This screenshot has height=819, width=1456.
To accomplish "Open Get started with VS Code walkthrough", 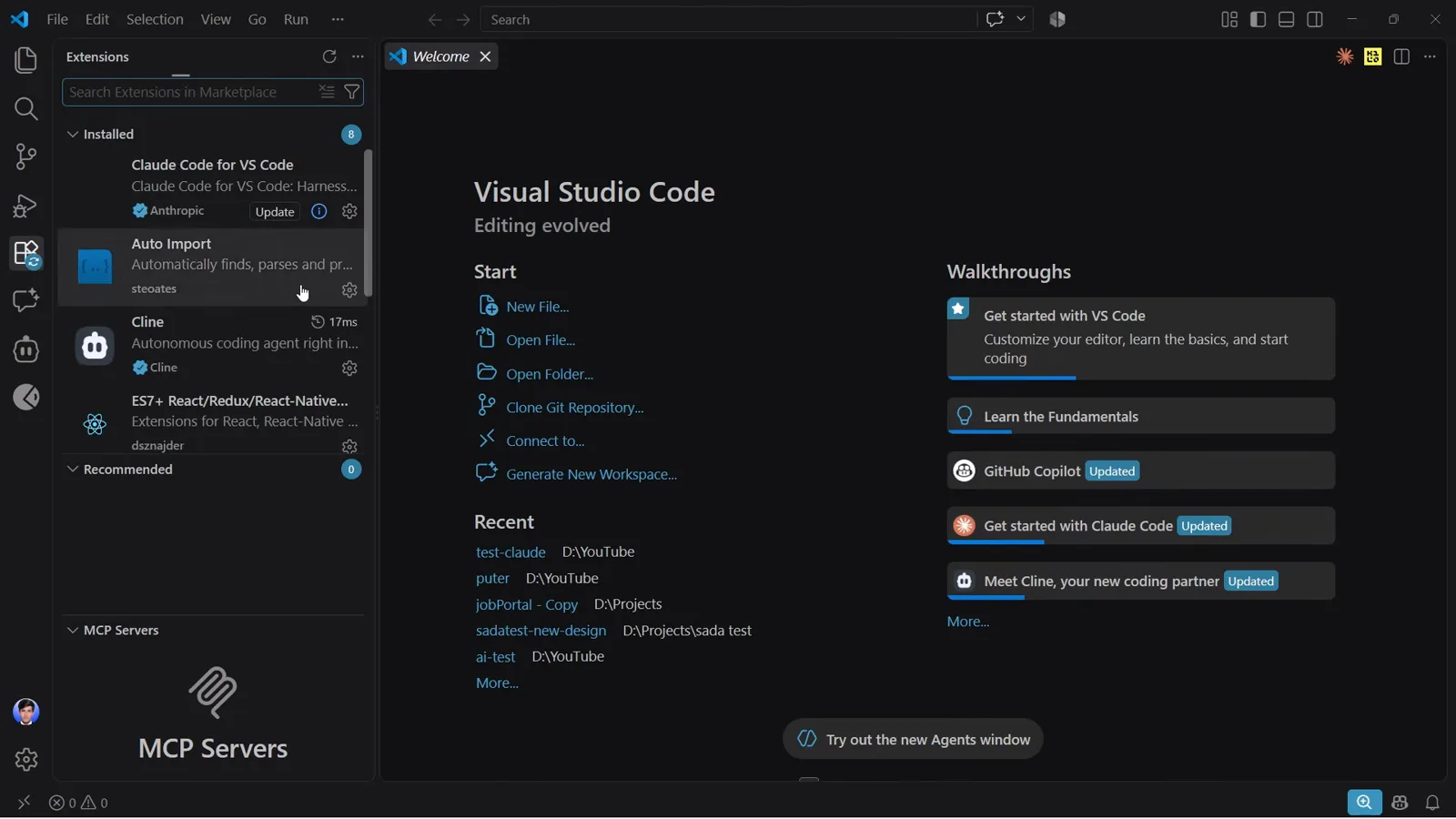I will (x=1140, y=339).
